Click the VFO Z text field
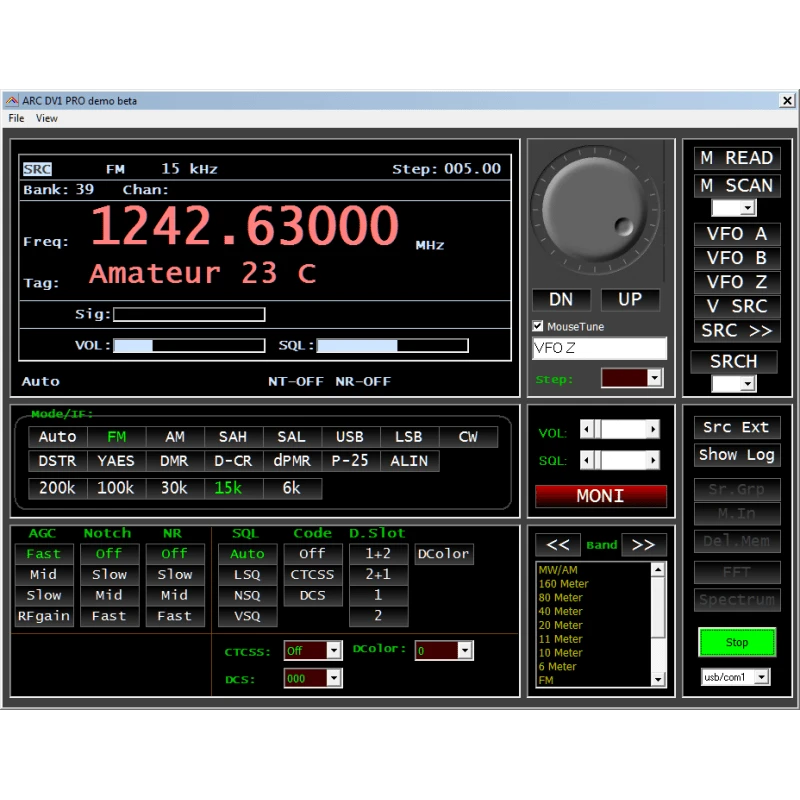This screenshot has width=800, height=800. (x=599, y=348)
